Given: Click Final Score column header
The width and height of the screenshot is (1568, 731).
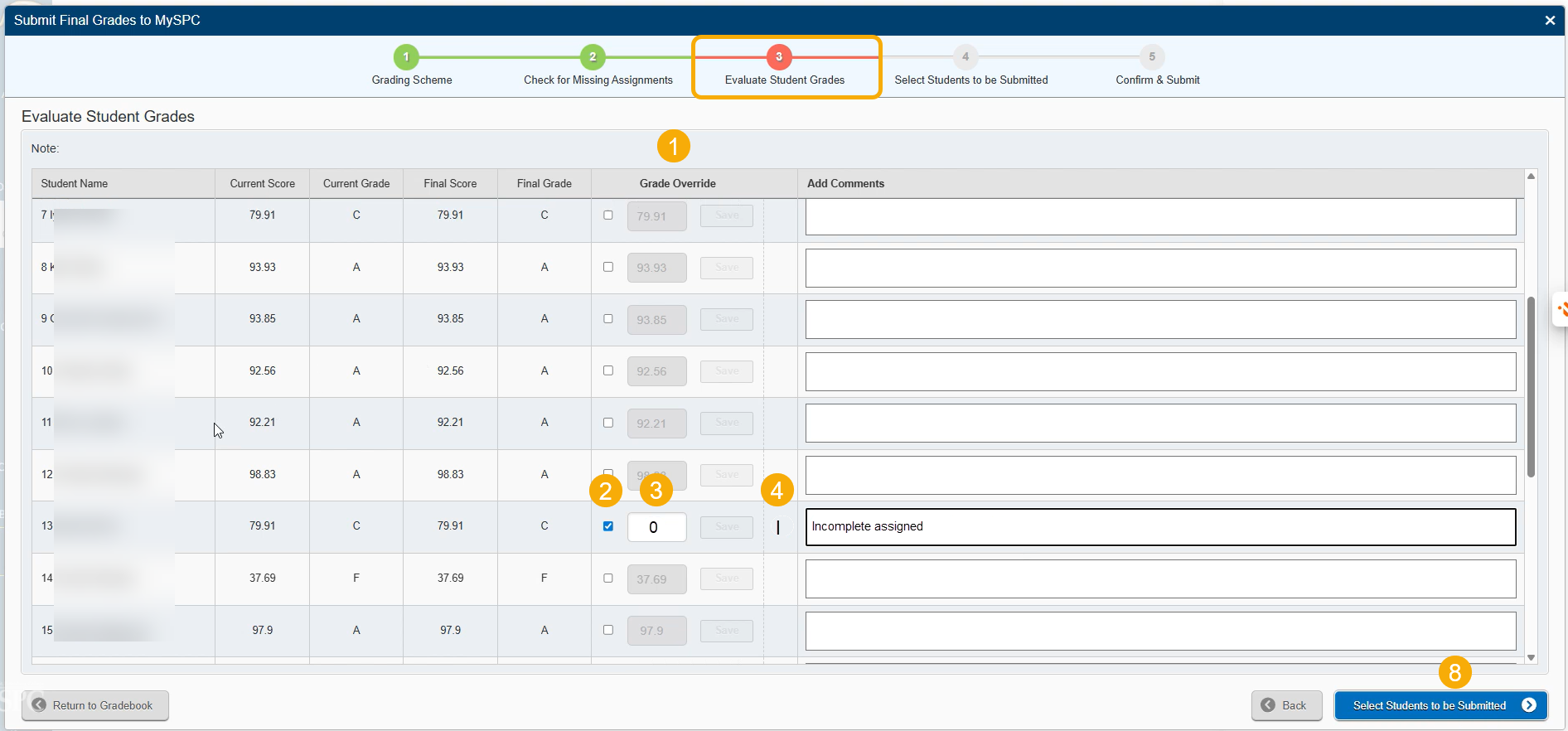Looking at the screenshot, I should 450,184.
